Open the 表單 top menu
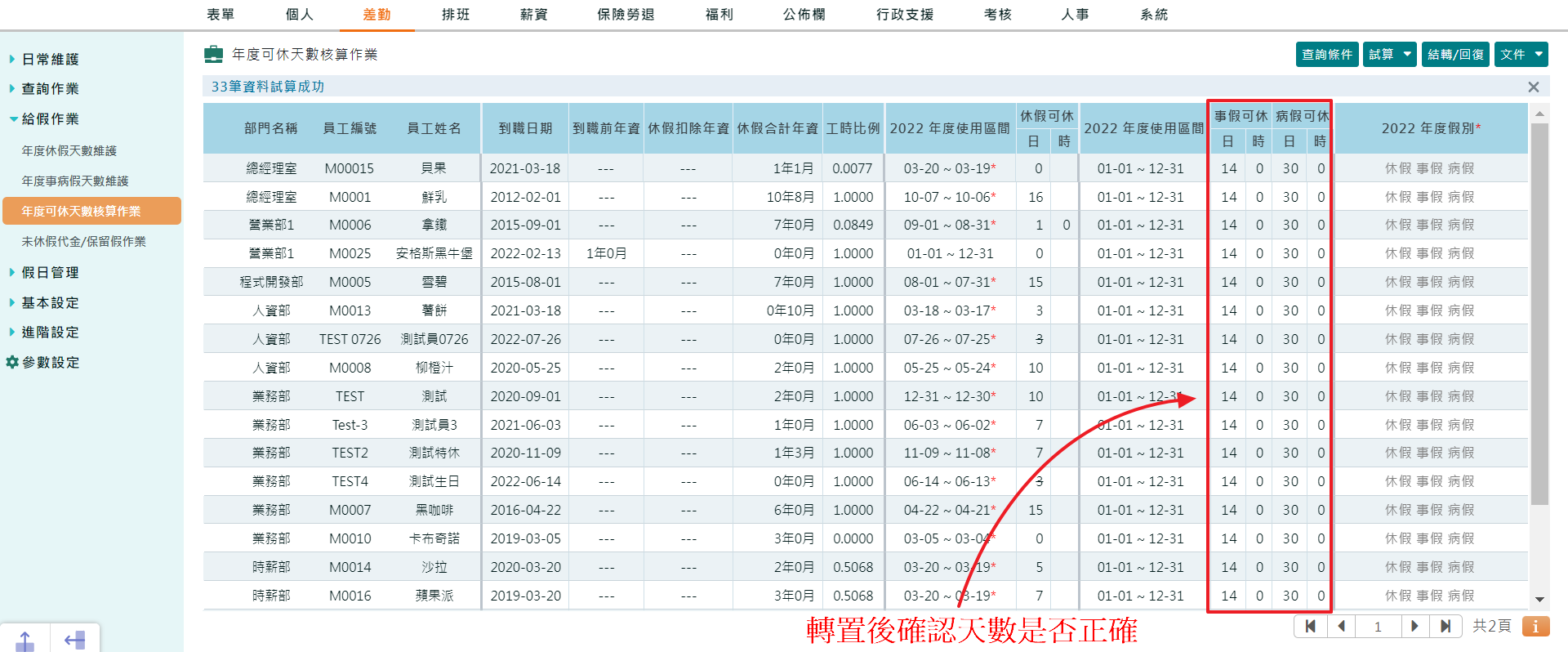 (220, 15)
